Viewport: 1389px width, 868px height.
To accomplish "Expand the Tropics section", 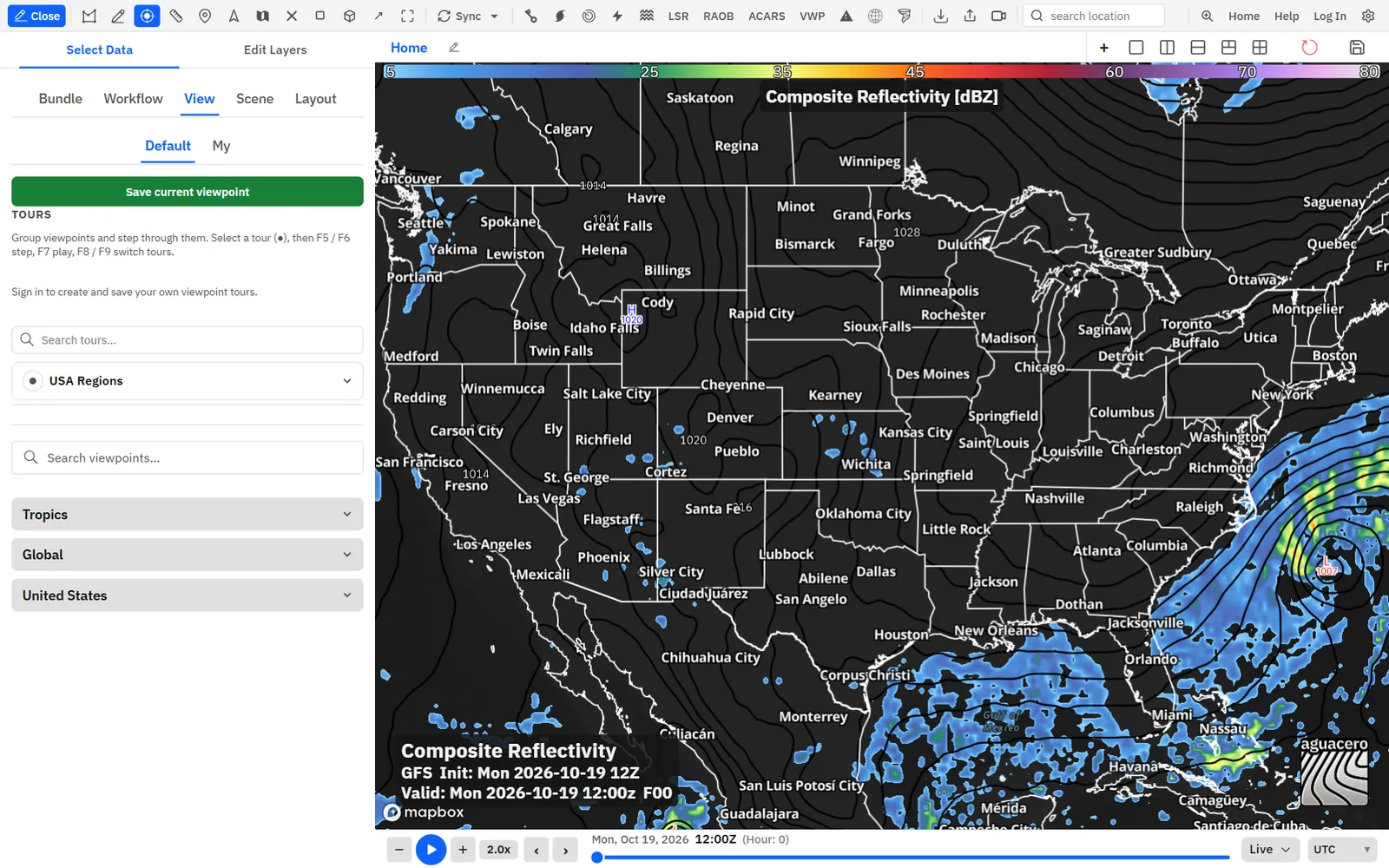I will [188, 515].
